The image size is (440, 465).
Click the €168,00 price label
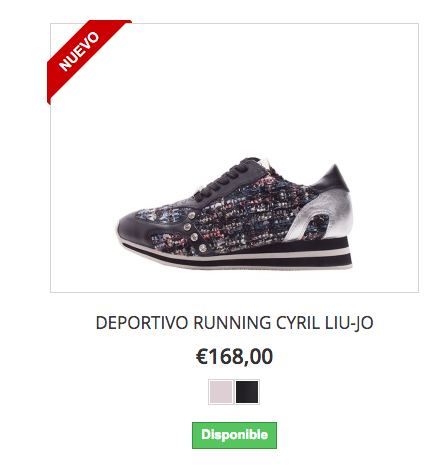click(234, 356)
